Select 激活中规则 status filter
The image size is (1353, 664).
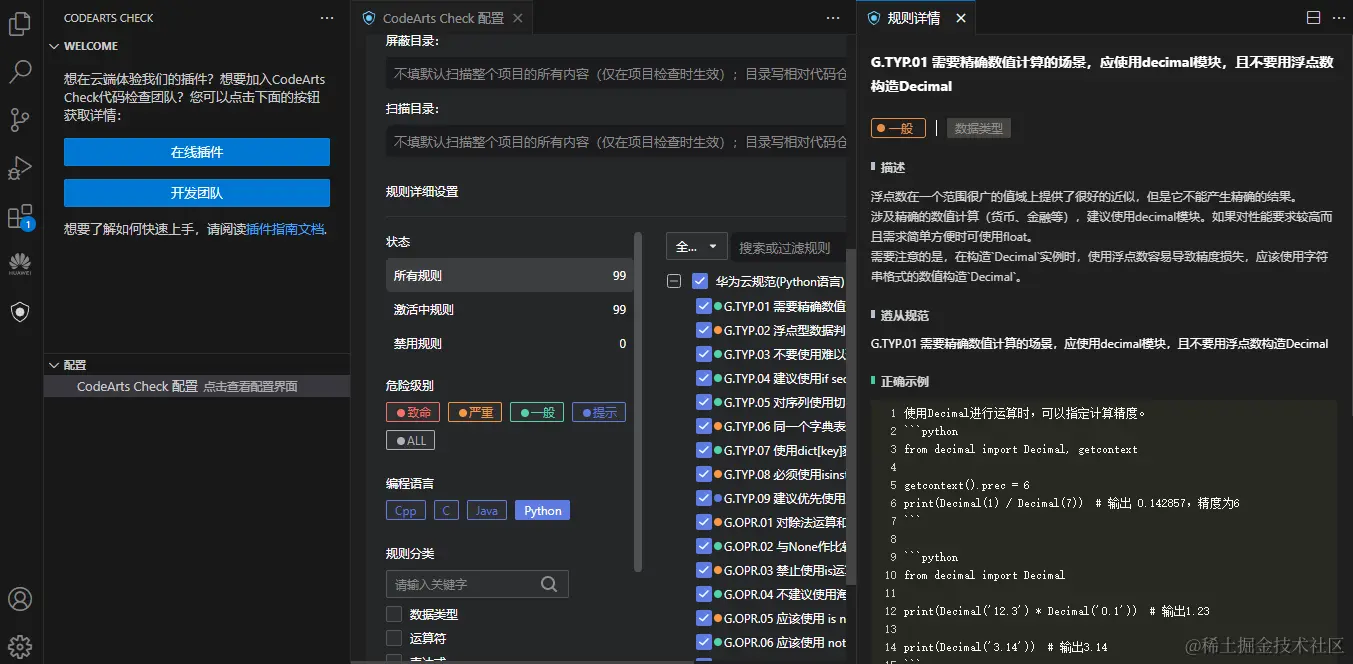510,309
